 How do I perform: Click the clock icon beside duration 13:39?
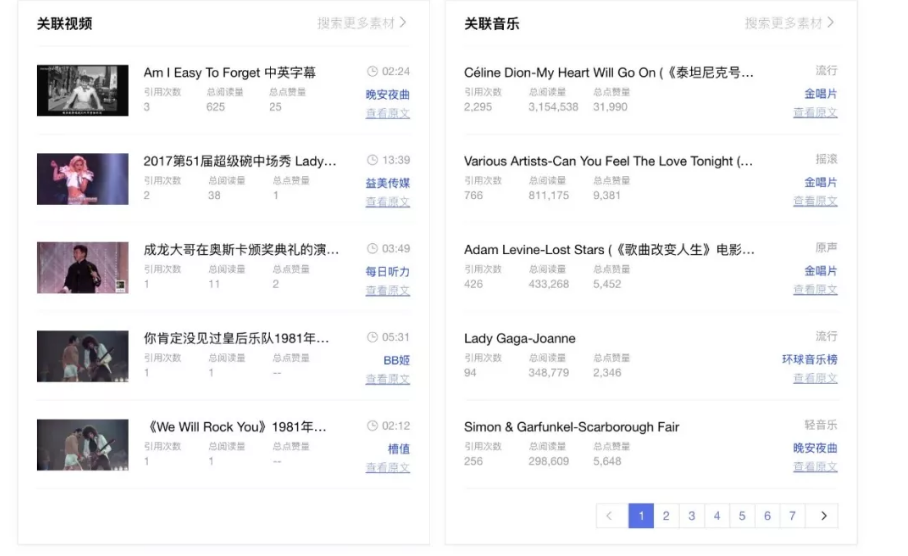(x=372, y=160)
